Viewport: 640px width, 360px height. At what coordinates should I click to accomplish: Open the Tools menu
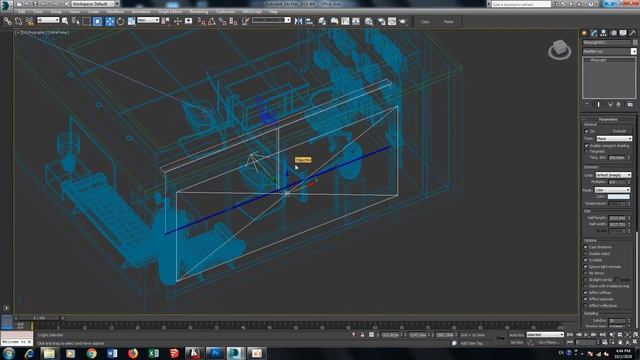point(38,12)
